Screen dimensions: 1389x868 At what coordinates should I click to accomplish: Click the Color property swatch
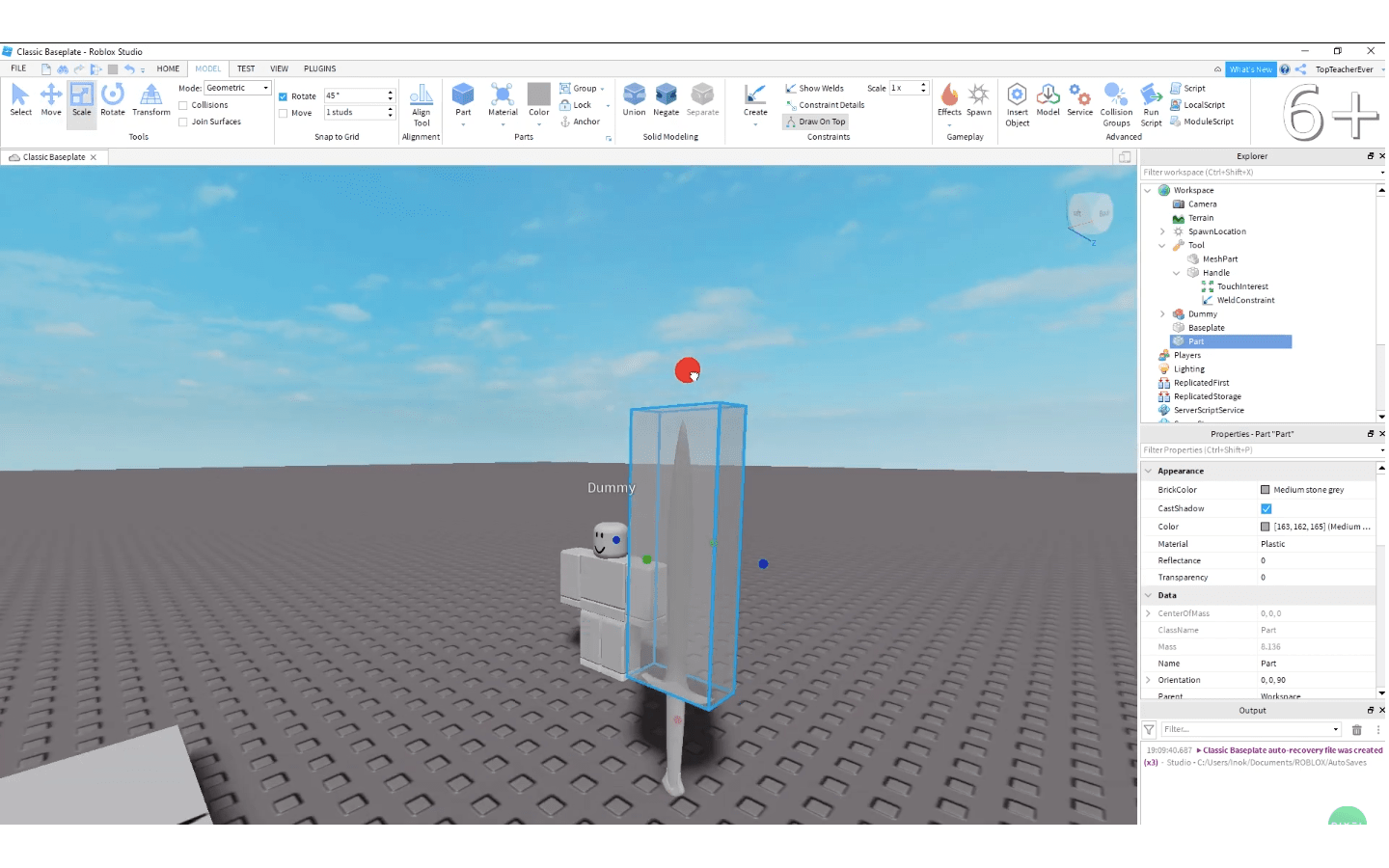pos(1266,527)
